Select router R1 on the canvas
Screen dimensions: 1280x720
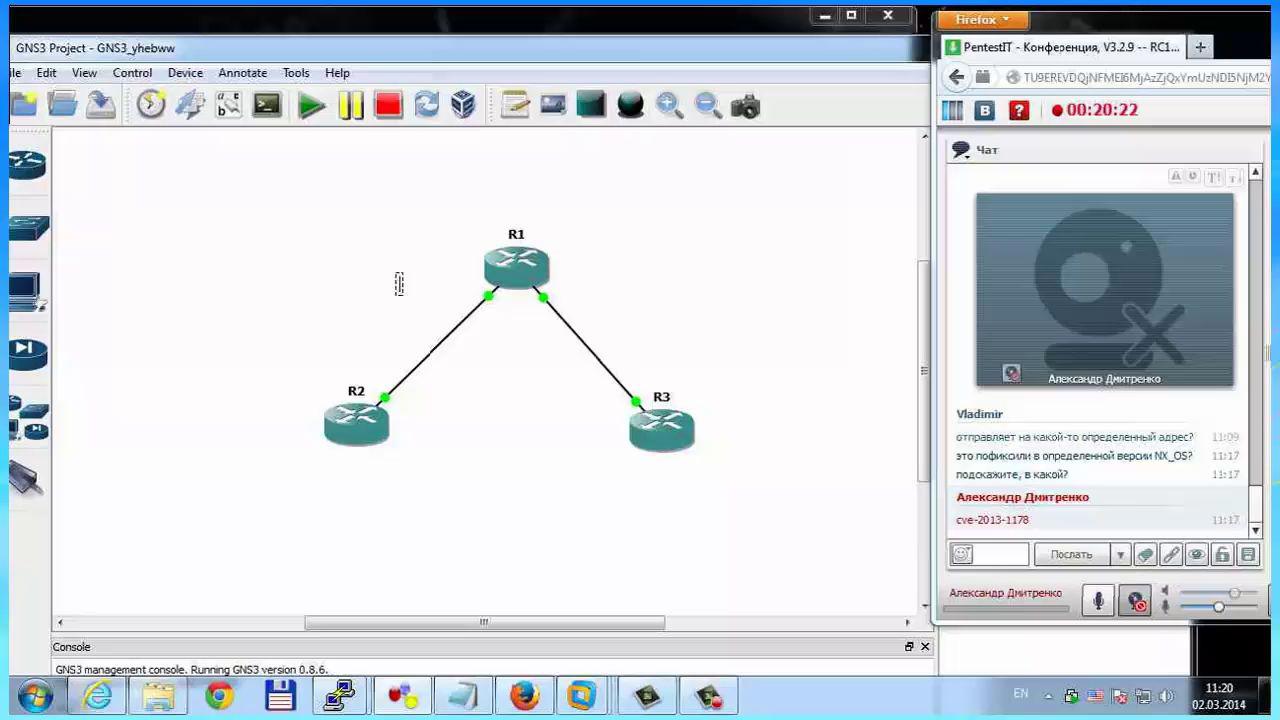516,268
